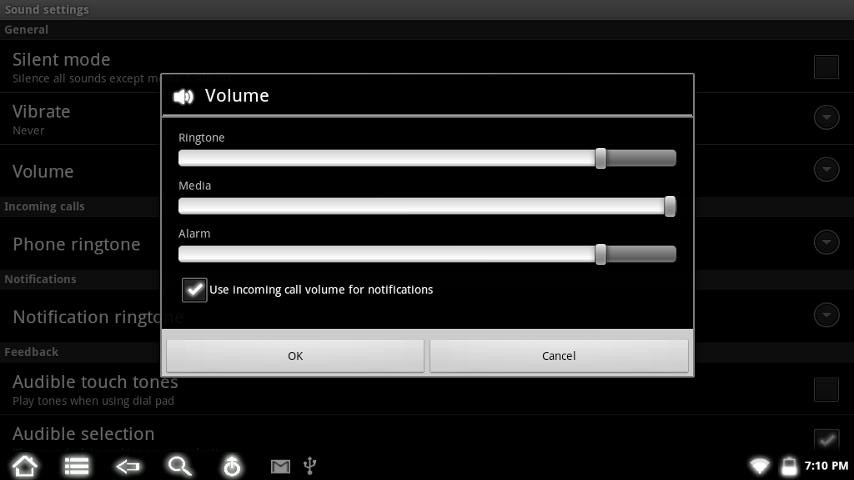Click the General section header
Viewport: 854px width, 480px height.
(26, 30)
